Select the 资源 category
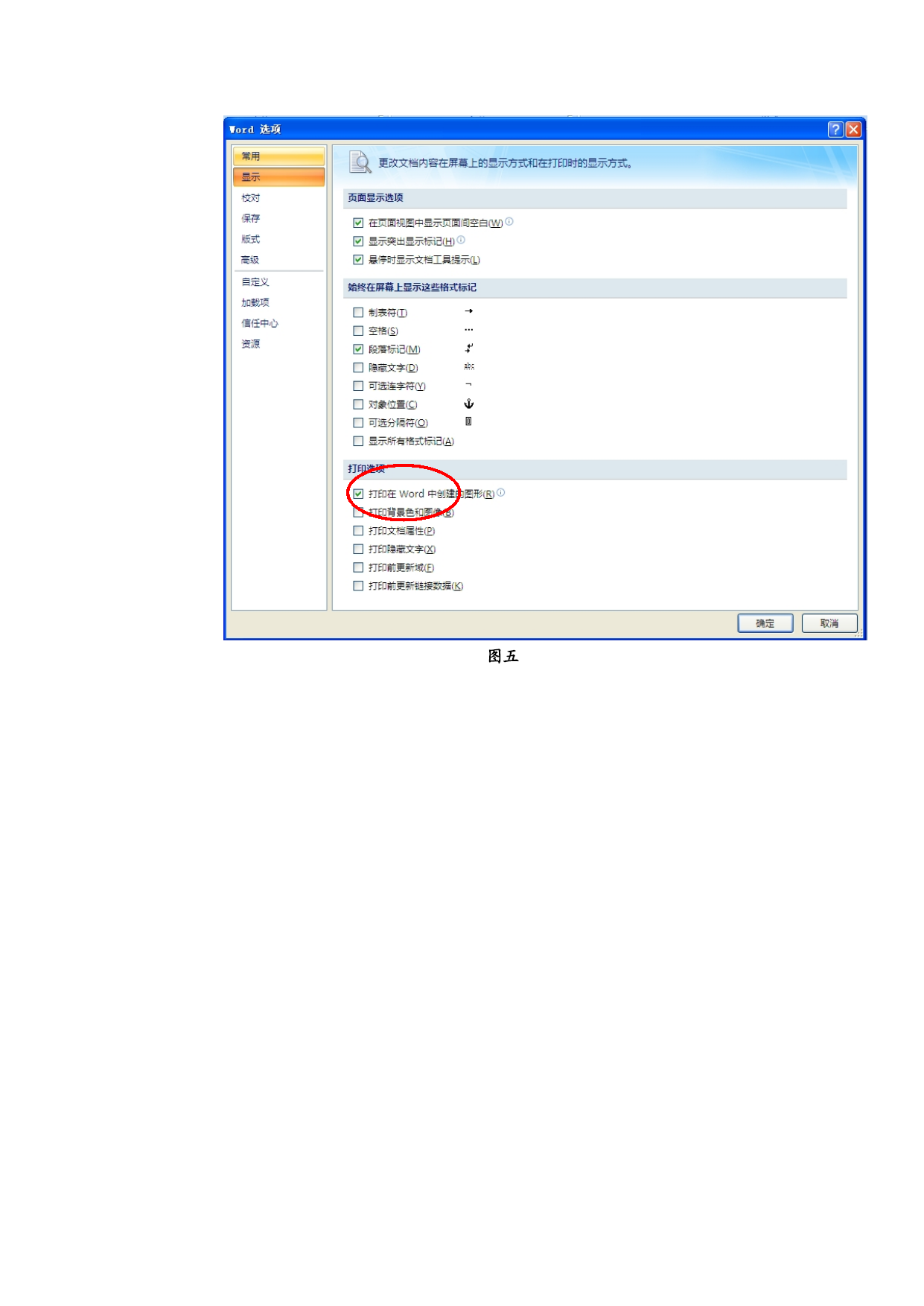The width and height of the screenshot is (924, 1306). tap(251, 345)
